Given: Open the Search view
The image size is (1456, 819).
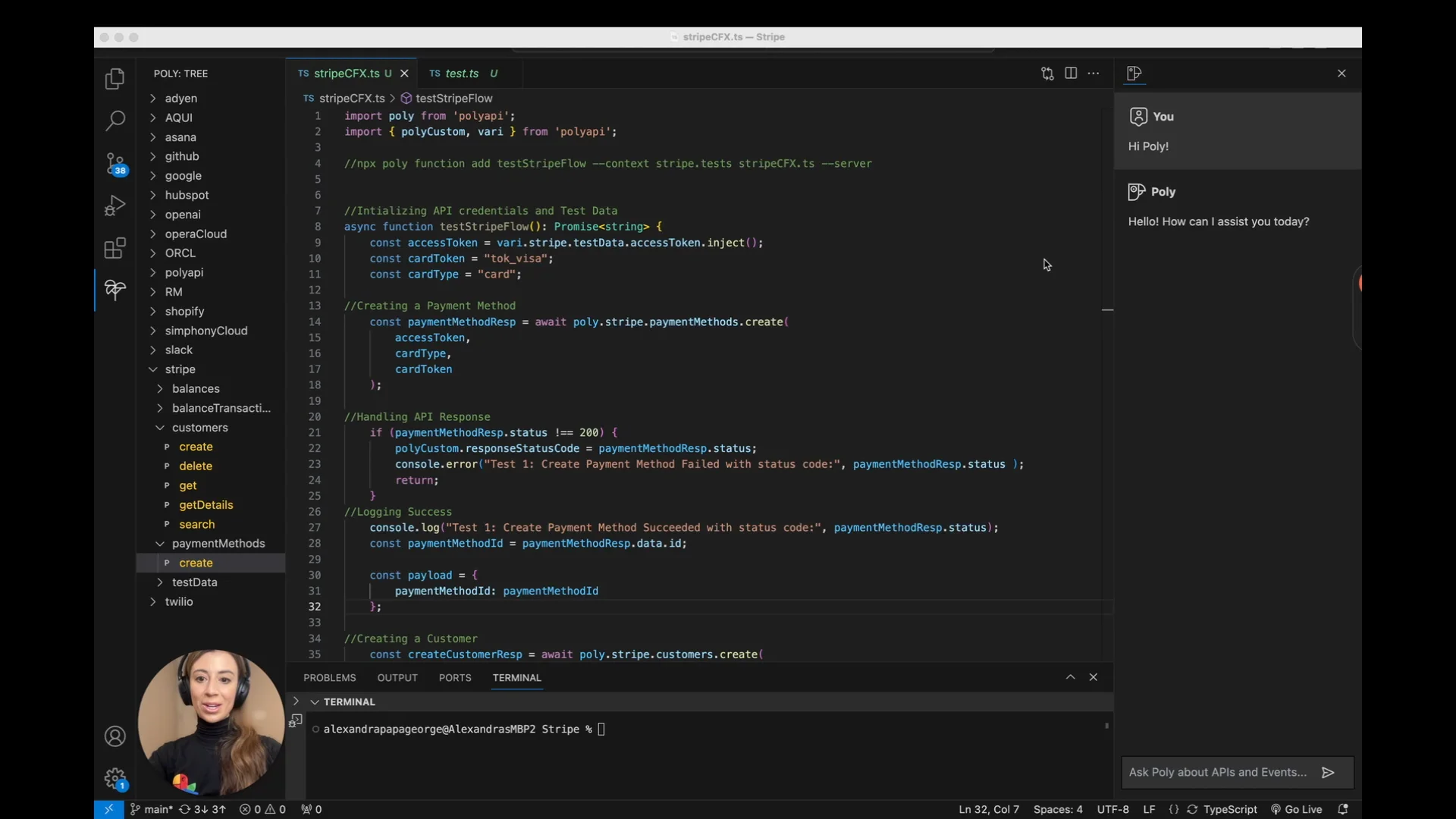Looking at the screenshot, I should tap(115, 121).
